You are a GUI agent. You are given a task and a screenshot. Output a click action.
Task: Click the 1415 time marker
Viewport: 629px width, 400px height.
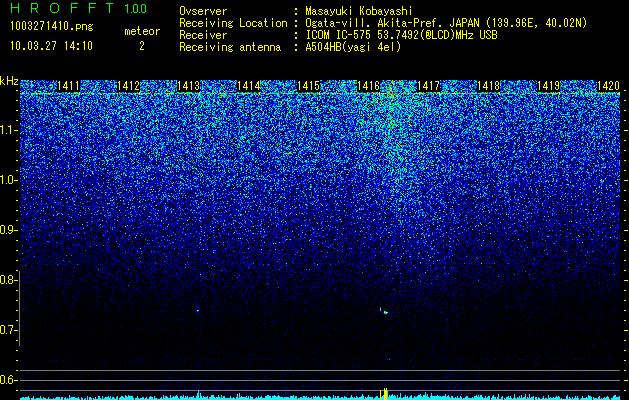coord(308,86)
